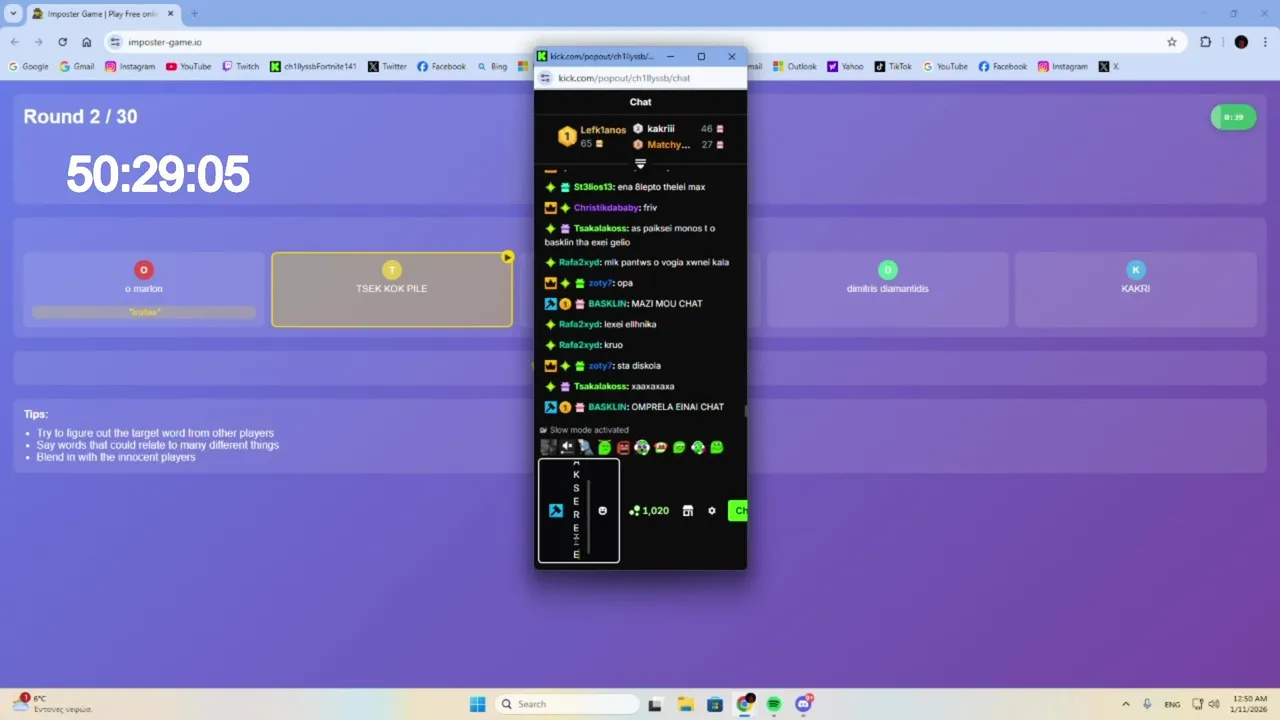Open File Explorer from the taskbar
1280x720 pixels.
point(685,704)
